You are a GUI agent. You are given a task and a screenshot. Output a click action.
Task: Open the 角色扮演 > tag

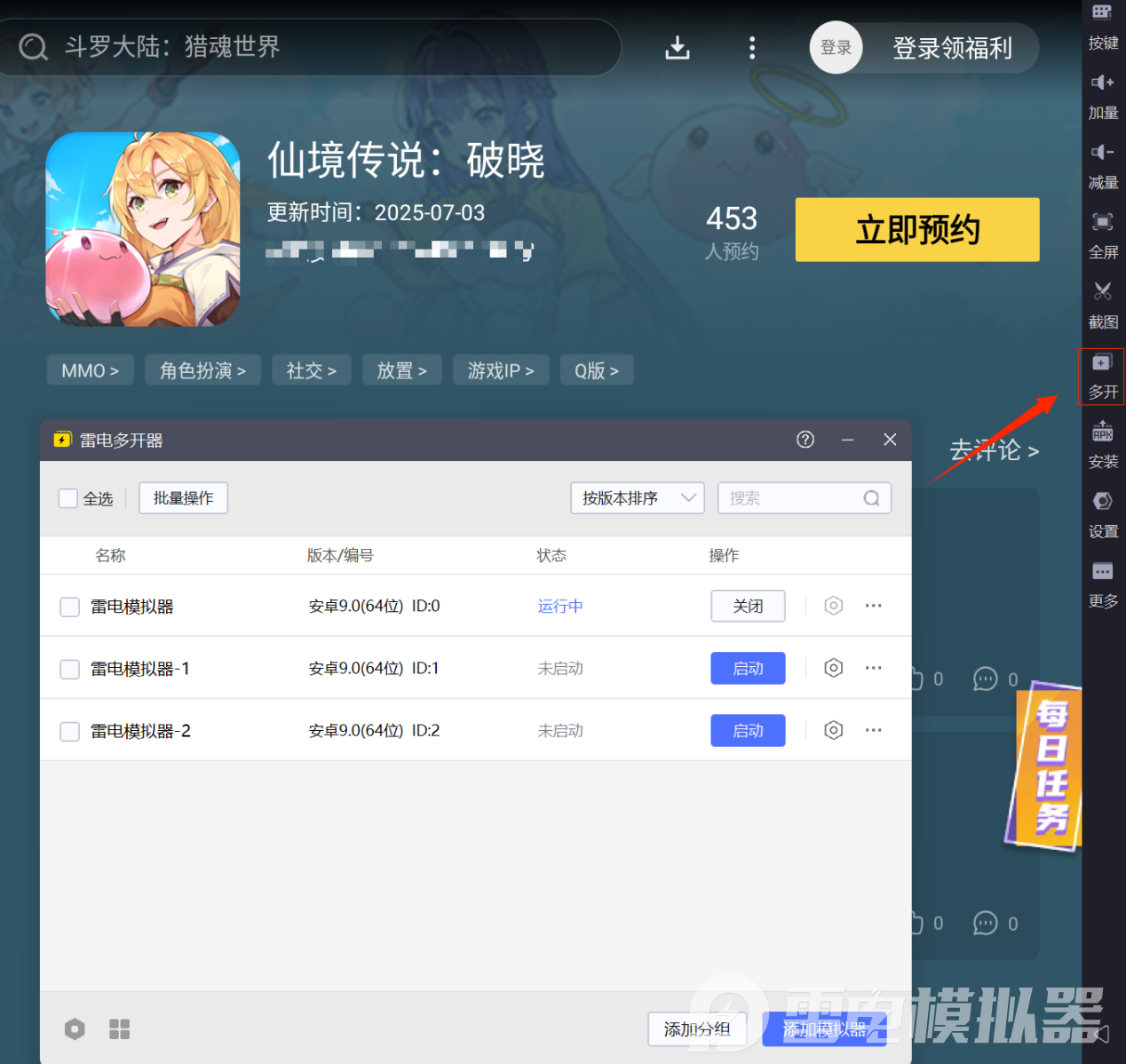coord(202,370)
